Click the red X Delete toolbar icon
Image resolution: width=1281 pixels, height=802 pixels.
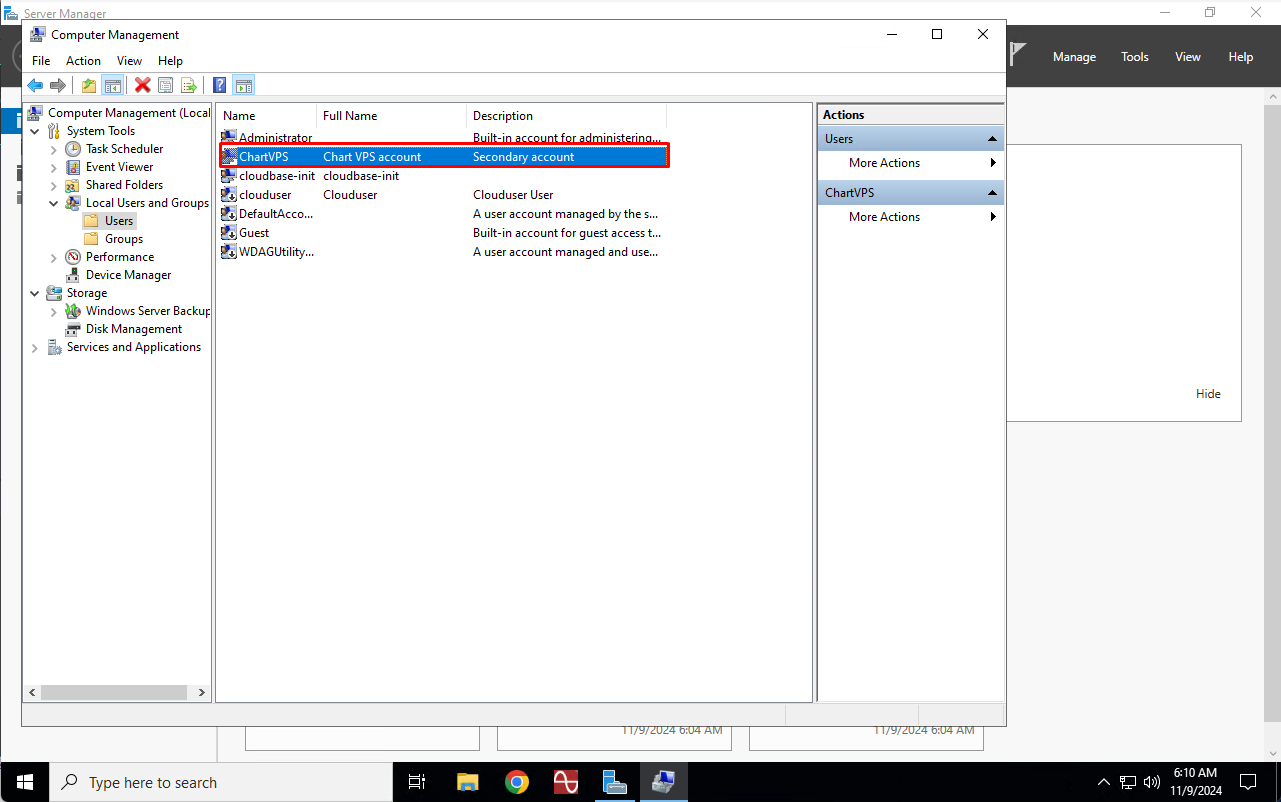143,85
